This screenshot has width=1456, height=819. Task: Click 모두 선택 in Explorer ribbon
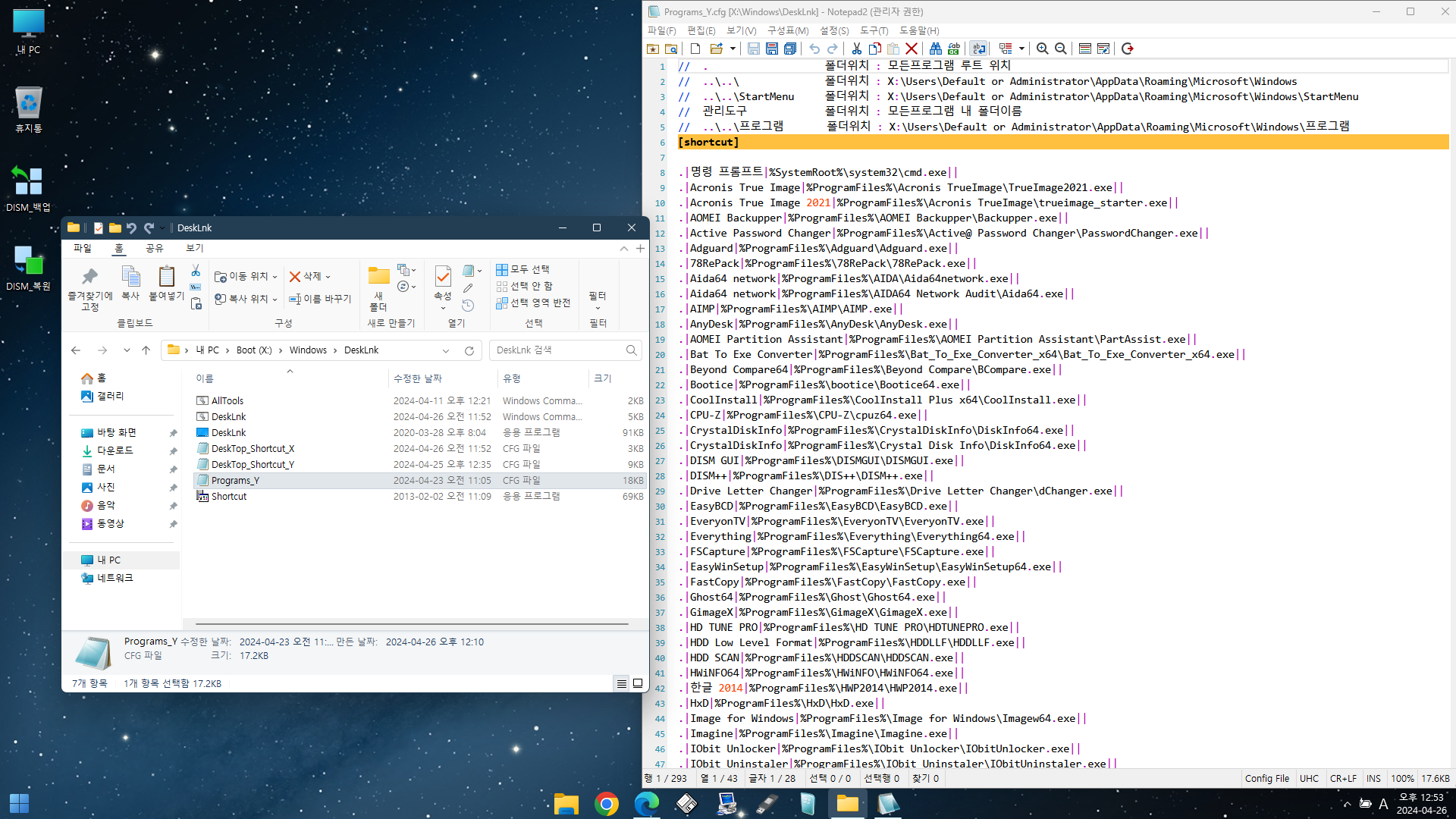(x=522, y=269)
